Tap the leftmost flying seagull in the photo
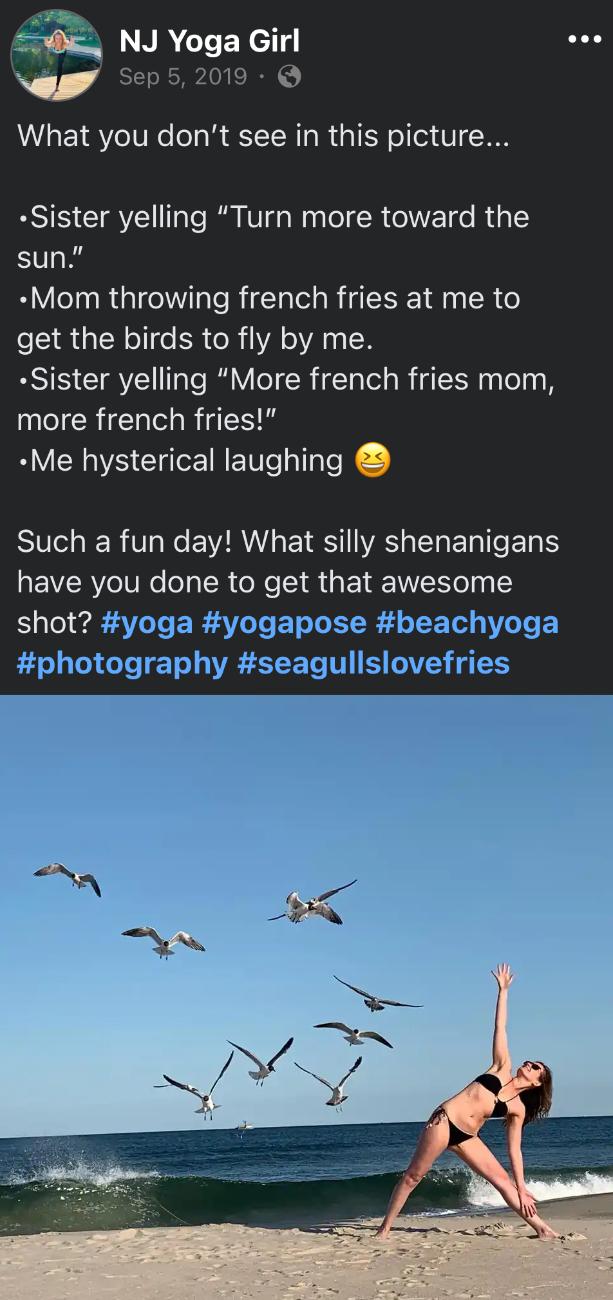The image size is (613, 1300). tap(68, 878)
